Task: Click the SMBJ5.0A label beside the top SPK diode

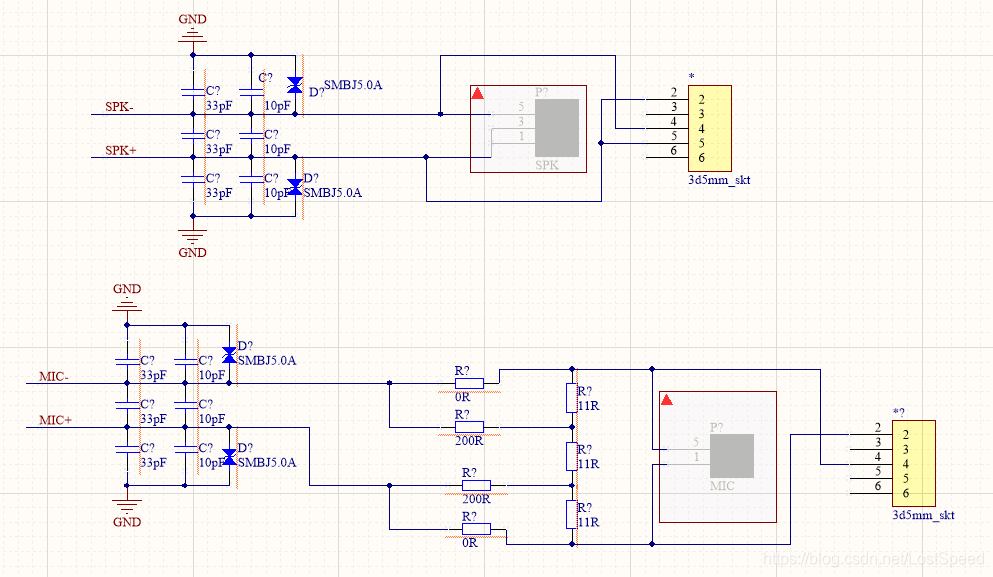Action: point(353,85)
